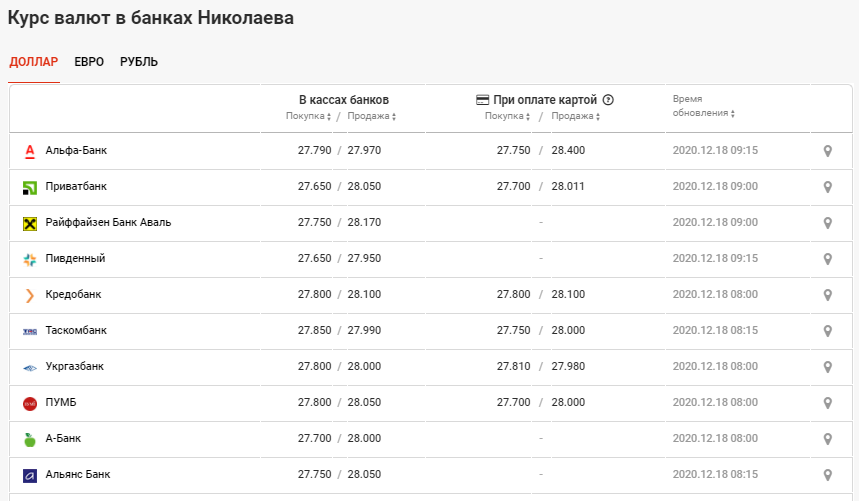Click the ПУМБ red logo icon
Screen dimensions: 859x501
point(29,403)
